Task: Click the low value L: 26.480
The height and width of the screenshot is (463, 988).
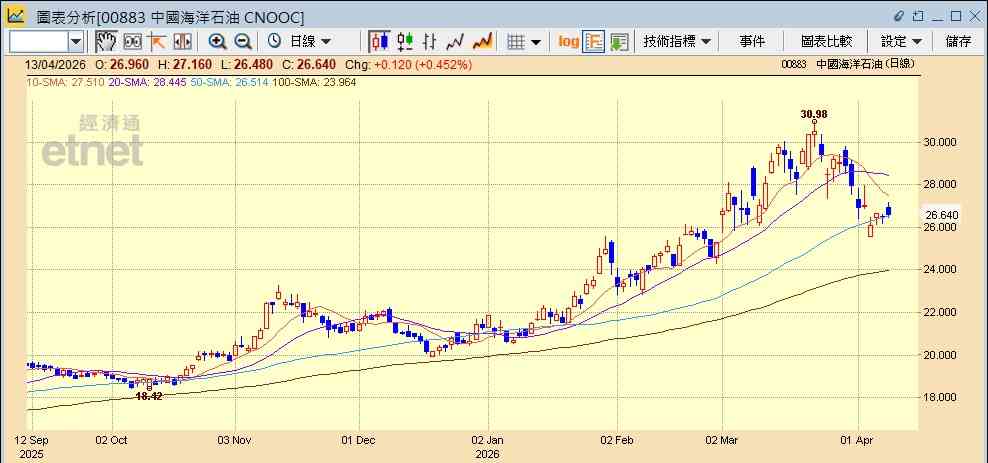Action: click(x=246, y=64)
